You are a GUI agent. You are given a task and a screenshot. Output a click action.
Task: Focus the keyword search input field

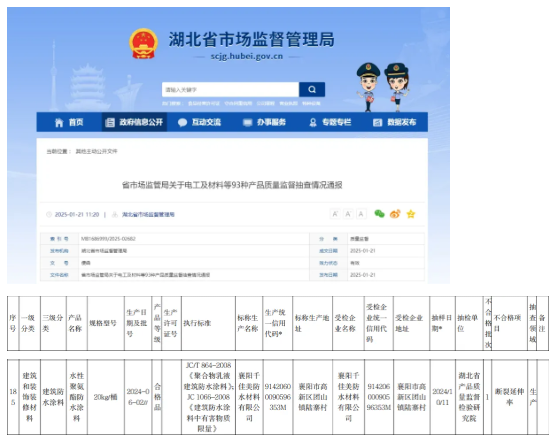click(230, 89)
